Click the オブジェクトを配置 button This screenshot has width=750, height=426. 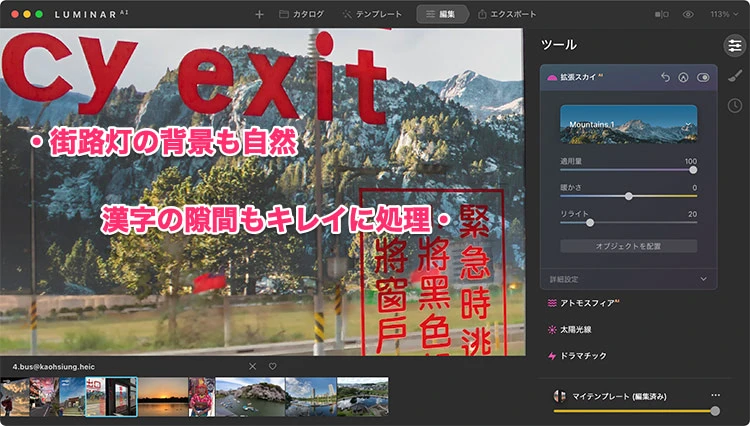(x=628, y=246)
